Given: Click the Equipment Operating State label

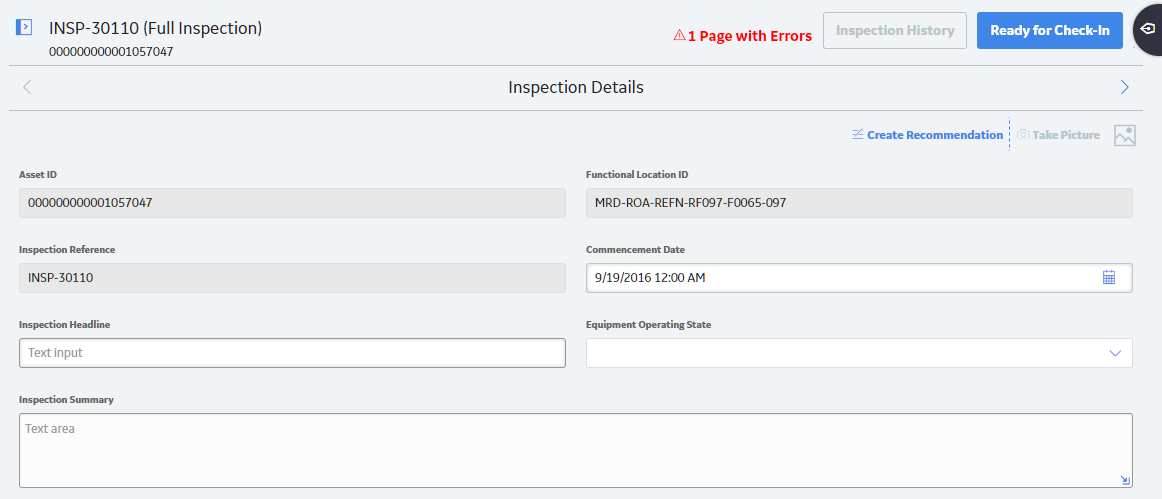Looking at the screenshot, I should [x=648, y=325].
